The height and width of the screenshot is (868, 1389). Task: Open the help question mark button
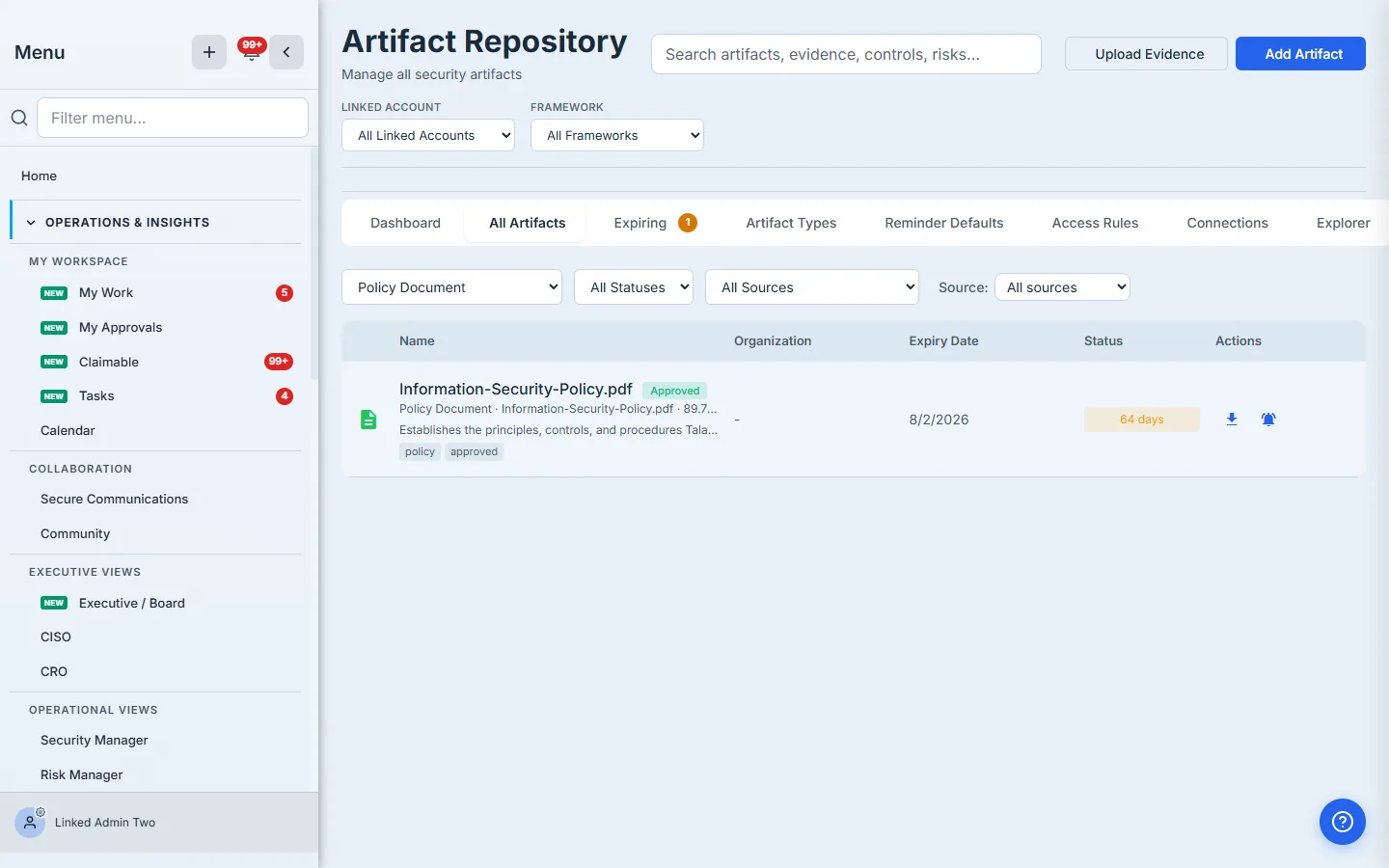[x=1343, y=822]
